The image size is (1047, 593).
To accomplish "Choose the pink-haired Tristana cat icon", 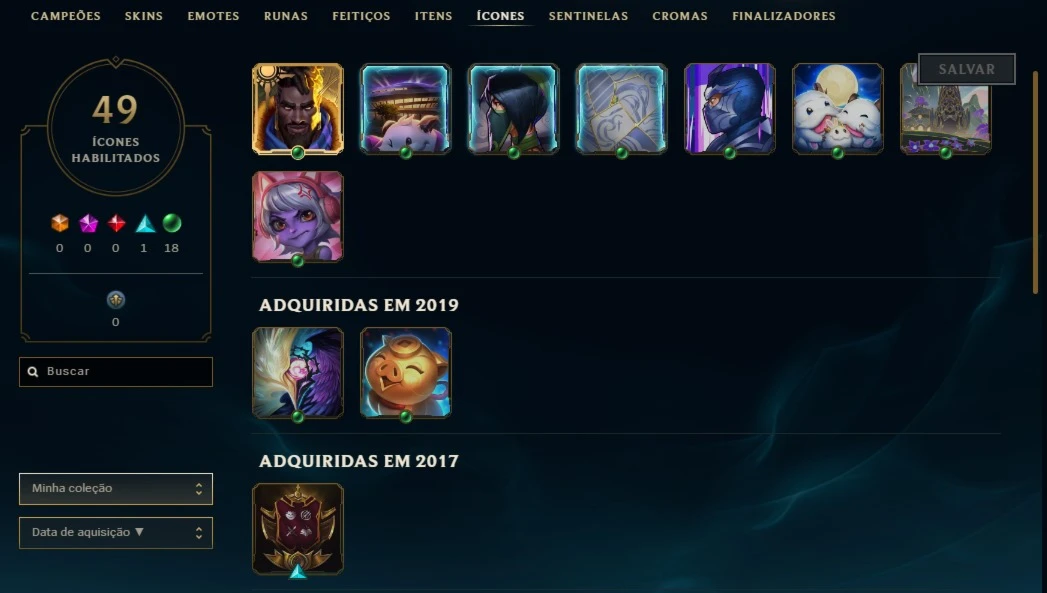I will pyautogui.click(x=298, y=216).
